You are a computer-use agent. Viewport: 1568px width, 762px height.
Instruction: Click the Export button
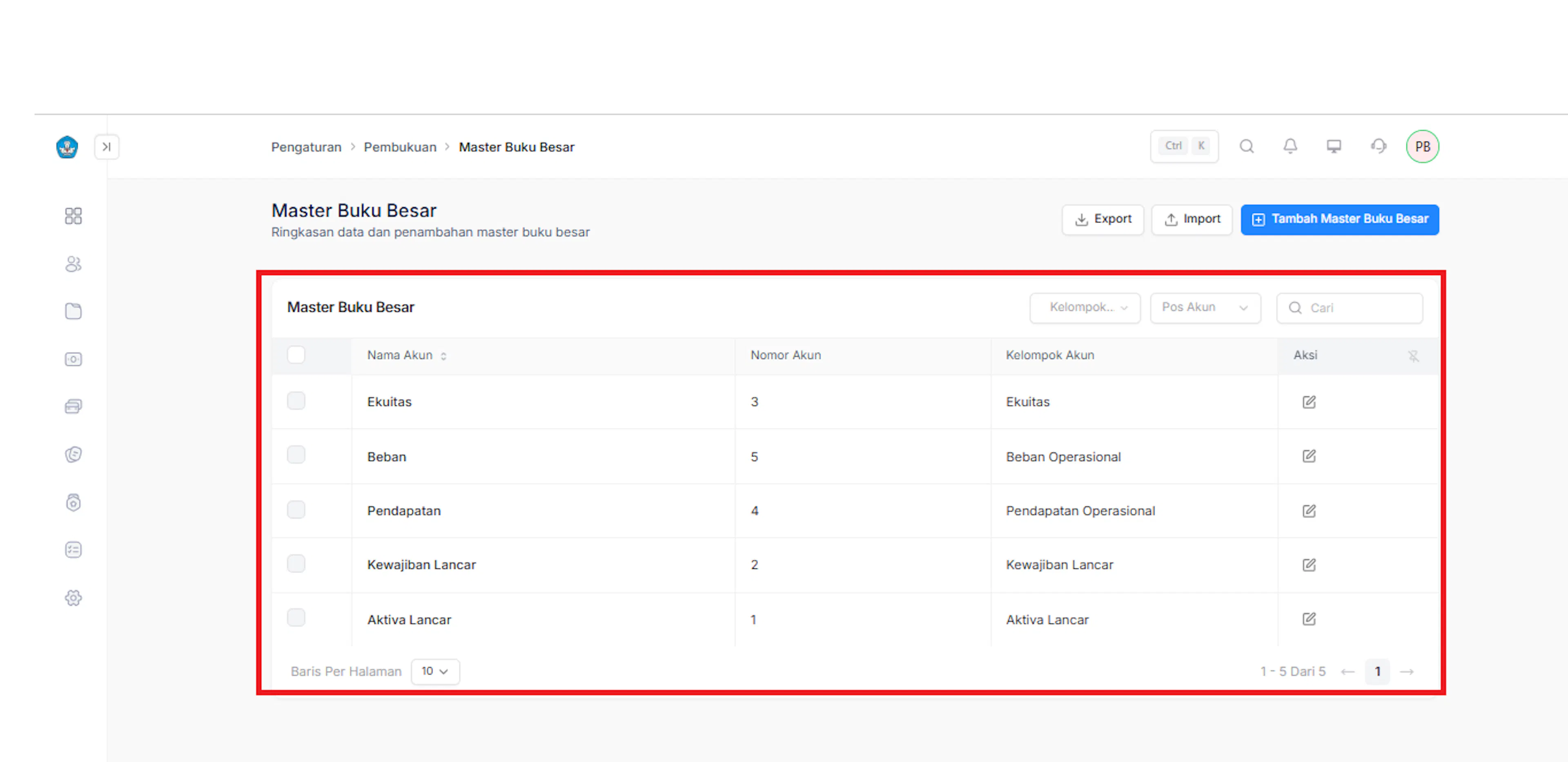click(1103, 219)
